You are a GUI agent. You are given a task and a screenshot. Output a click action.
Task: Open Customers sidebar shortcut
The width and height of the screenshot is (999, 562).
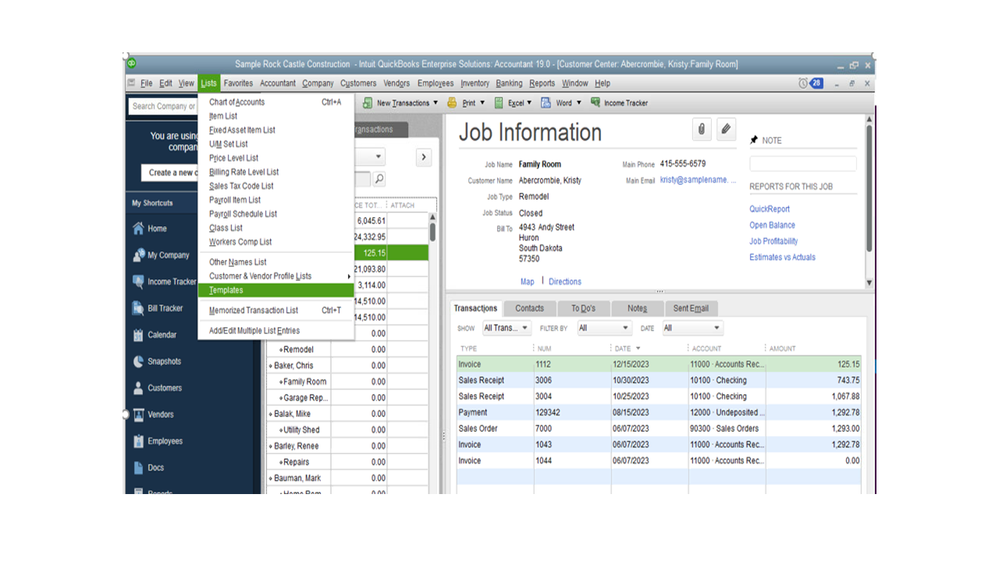(x=157, y=388)
